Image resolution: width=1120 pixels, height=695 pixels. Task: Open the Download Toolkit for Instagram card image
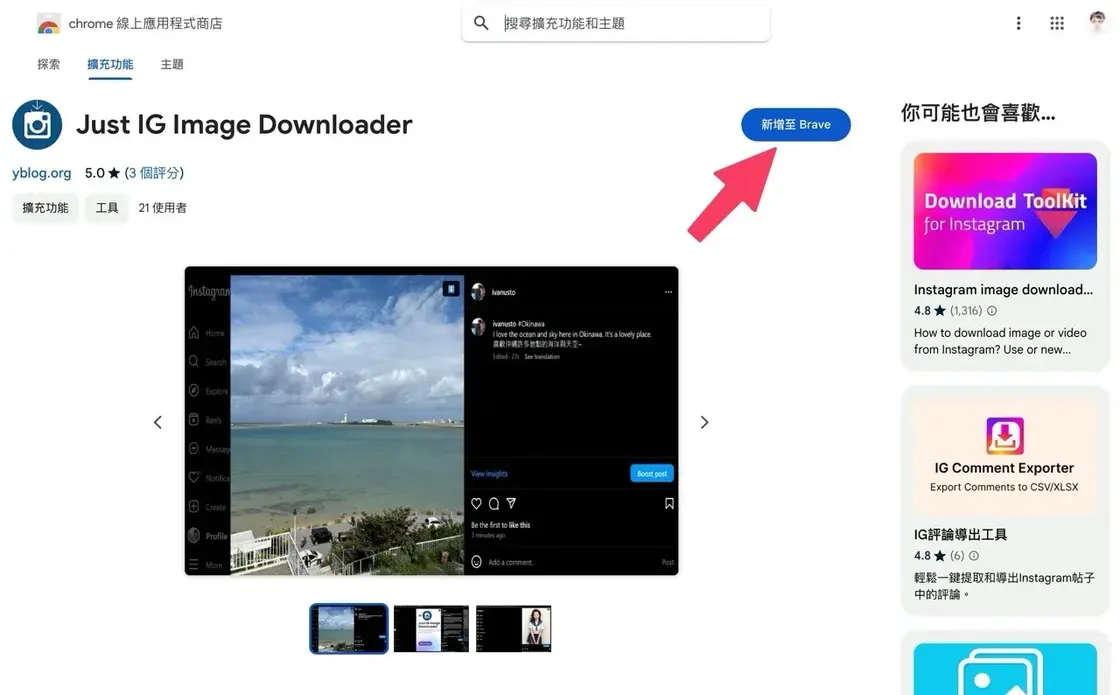[x=1005, y=211]
